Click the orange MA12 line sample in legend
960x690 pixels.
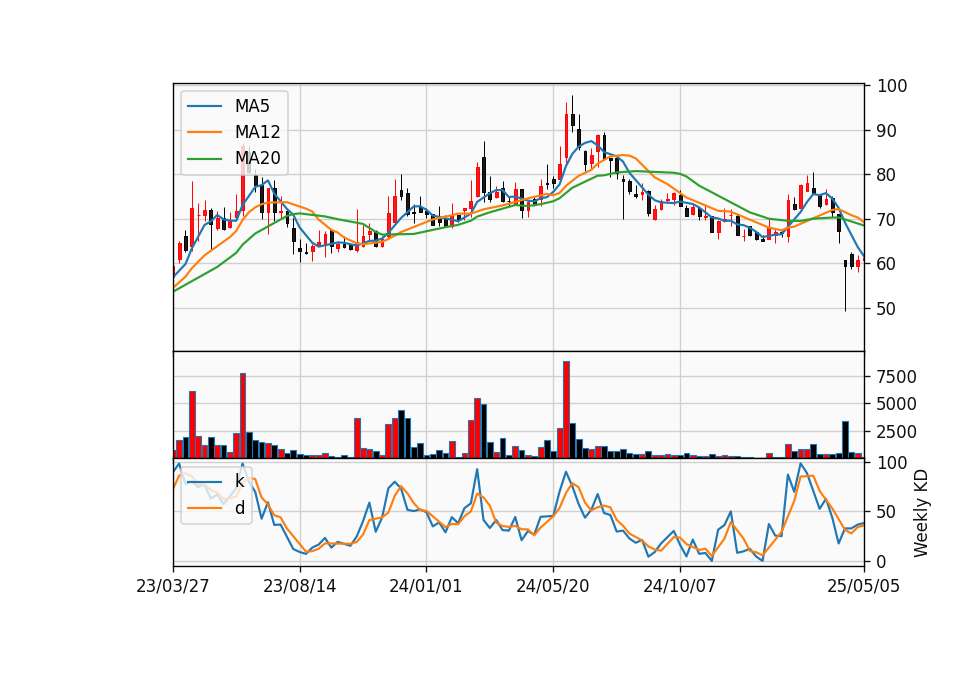coord(204,132)
